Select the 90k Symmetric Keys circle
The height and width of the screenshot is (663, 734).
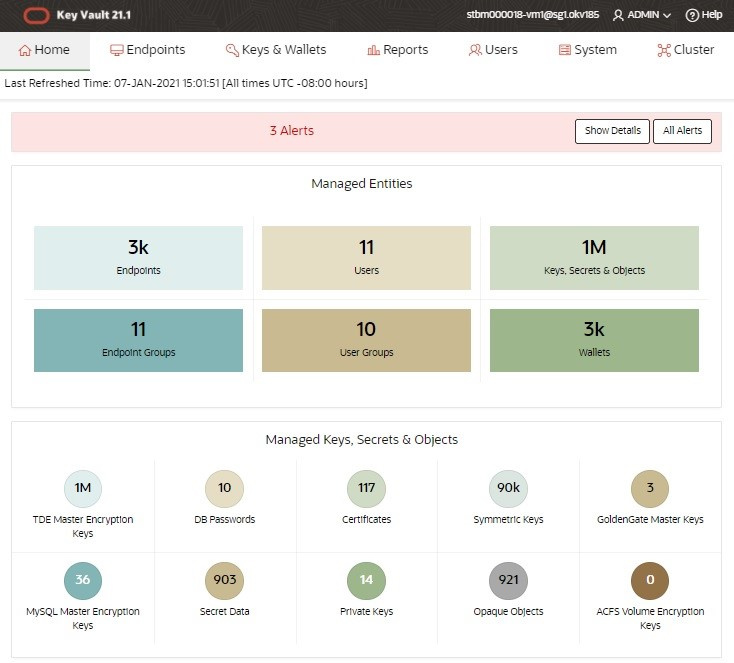(x=508, y=488)
